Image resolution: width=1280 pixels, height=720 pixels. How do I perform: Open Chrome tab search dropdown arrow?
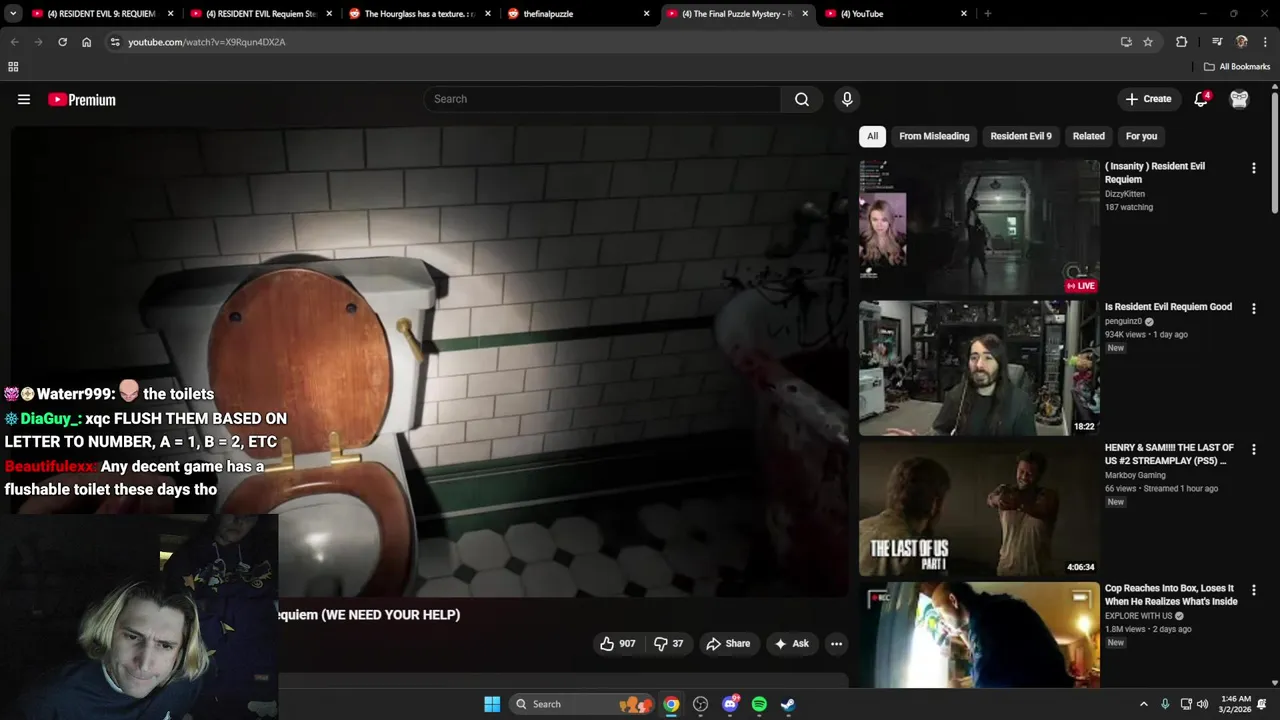click(x=13, y=14)
